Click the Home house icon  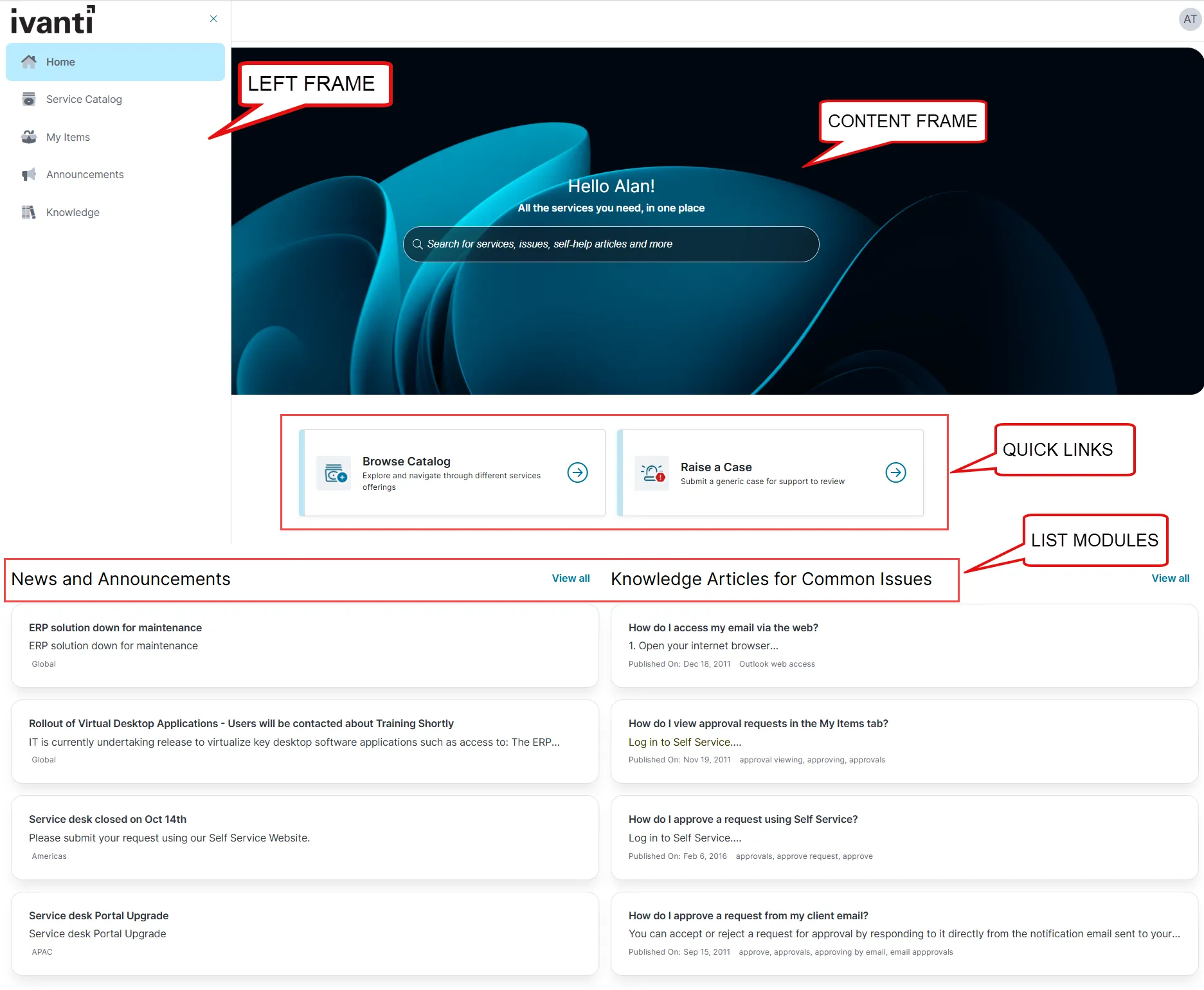(28, 62)
